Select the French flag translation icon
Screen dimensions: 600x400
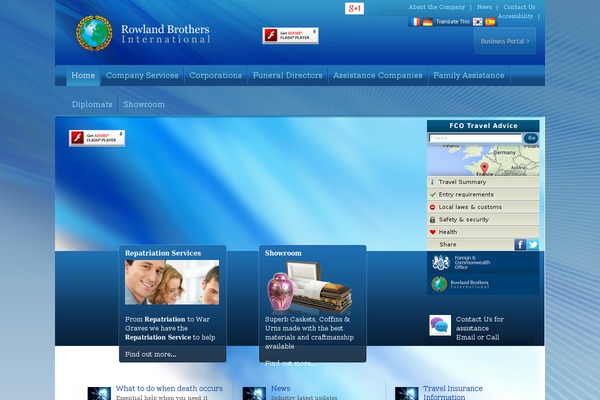click(414, 22)
